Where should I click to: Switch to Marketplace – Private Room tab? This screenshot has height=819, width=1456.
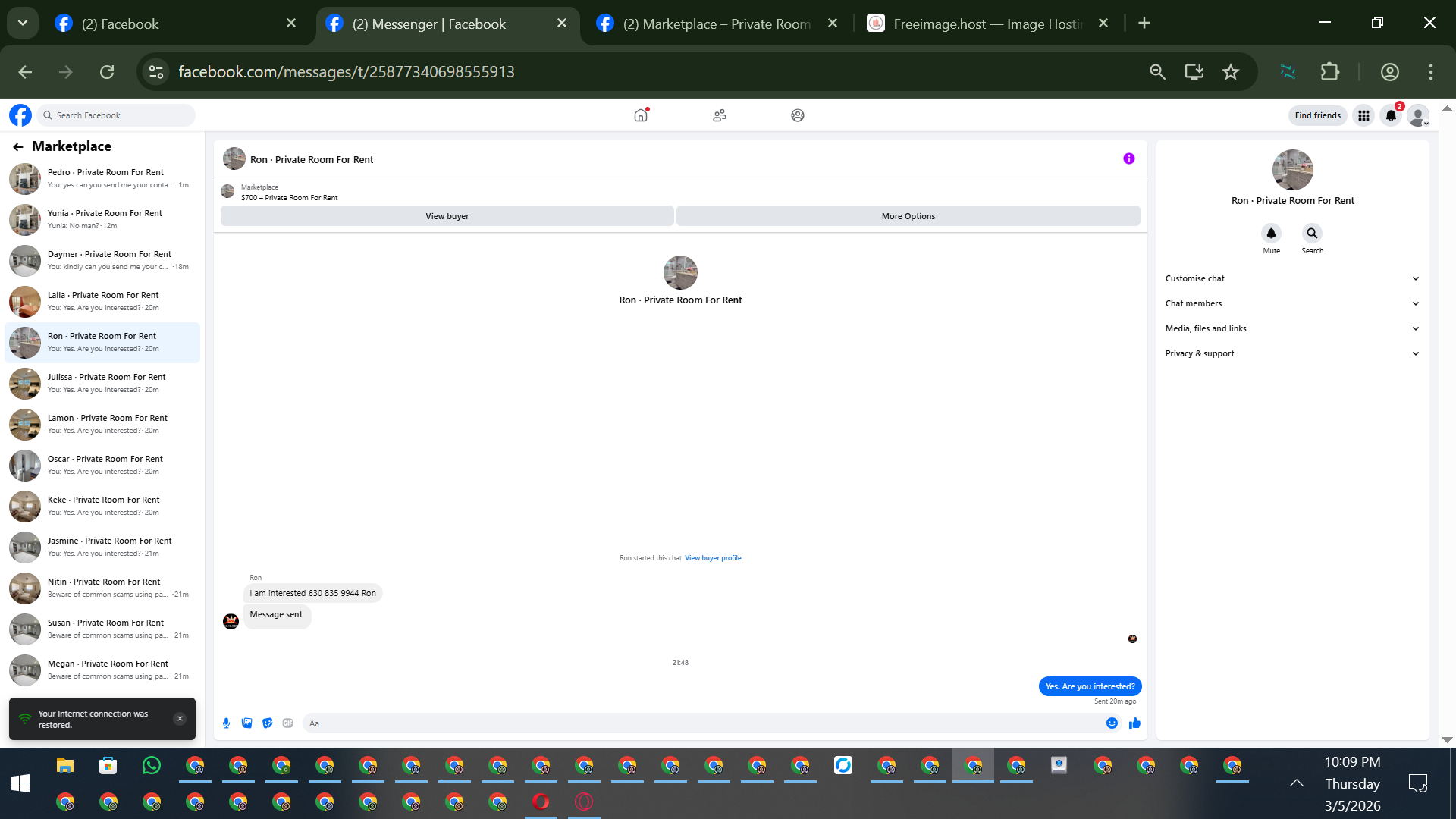tap(716, 24)
